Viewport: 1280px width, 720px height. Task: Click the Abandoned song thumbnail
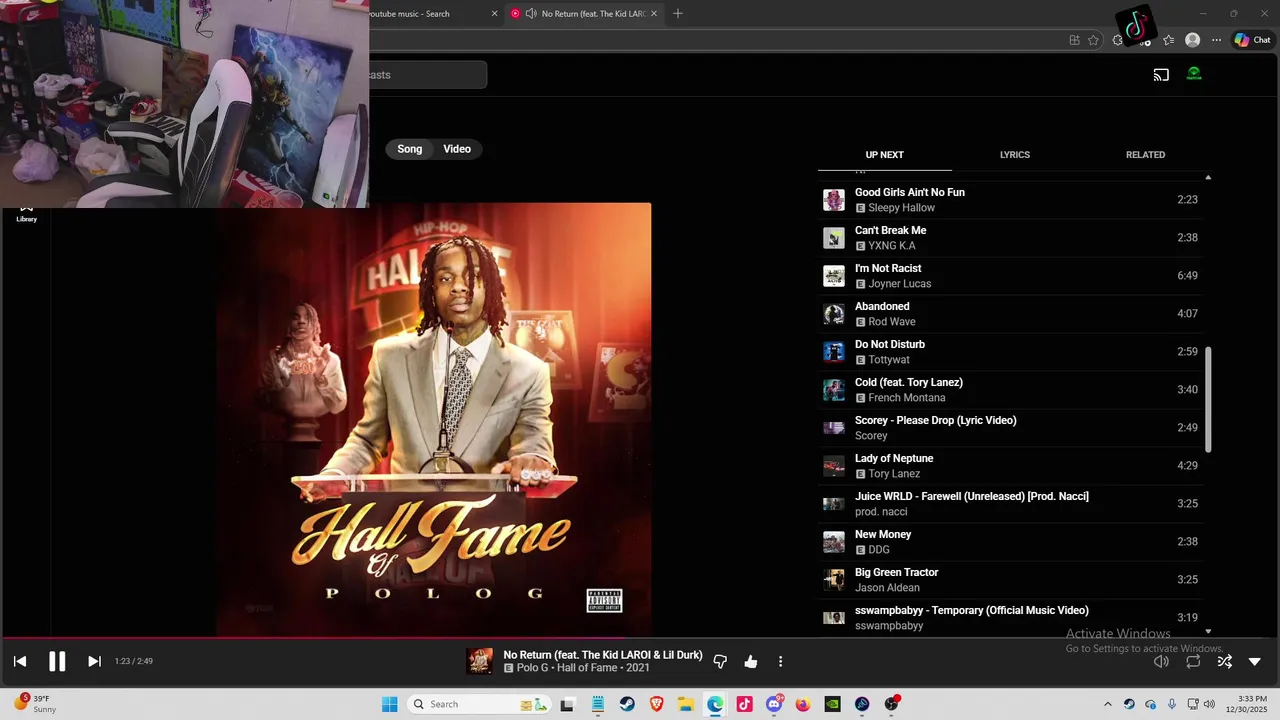point(834,314)
